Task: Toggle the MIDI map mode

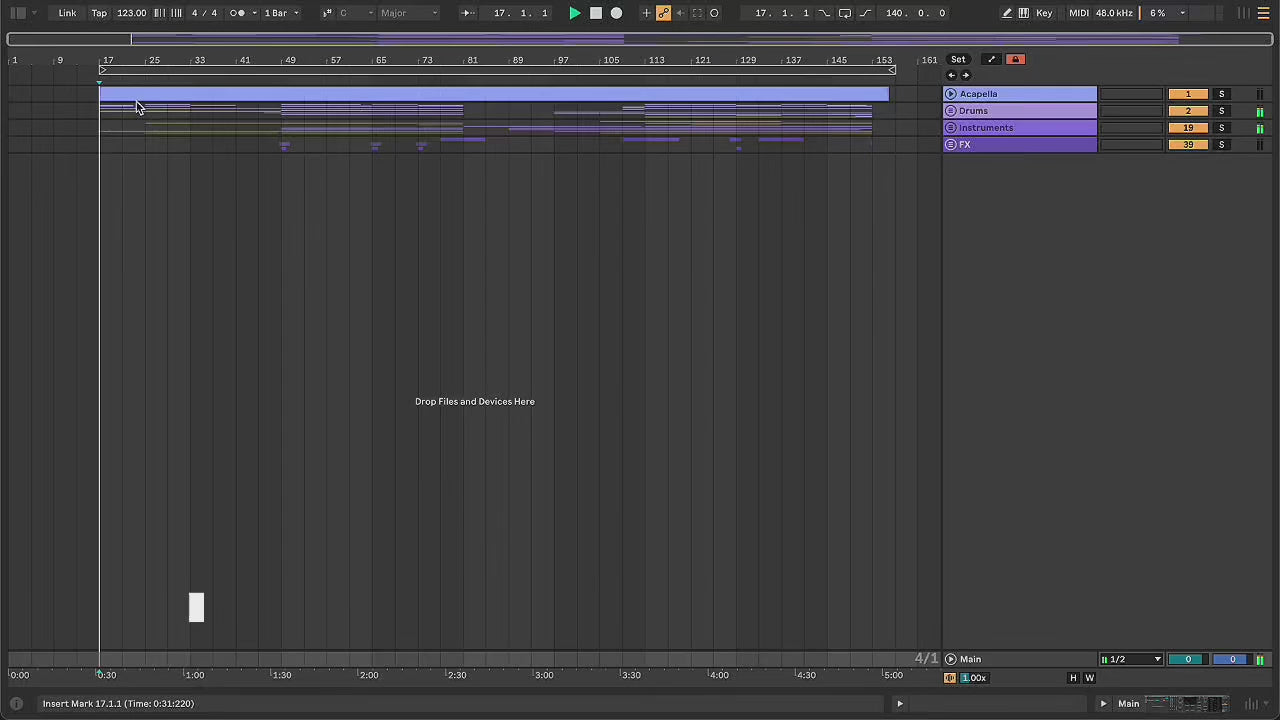Action: click(1078, 13)
